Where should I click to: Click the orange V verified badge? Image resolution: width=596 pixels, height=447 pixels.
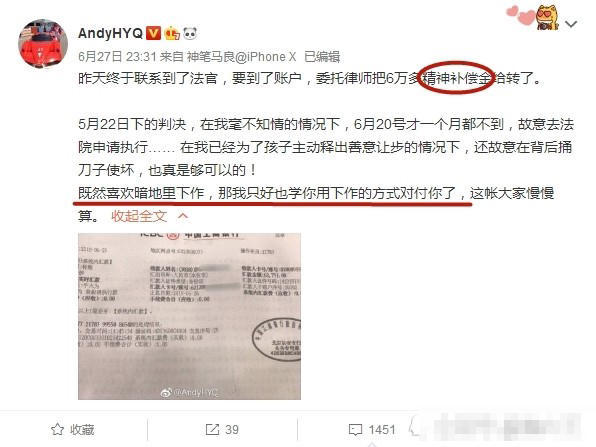click(154, 33)
